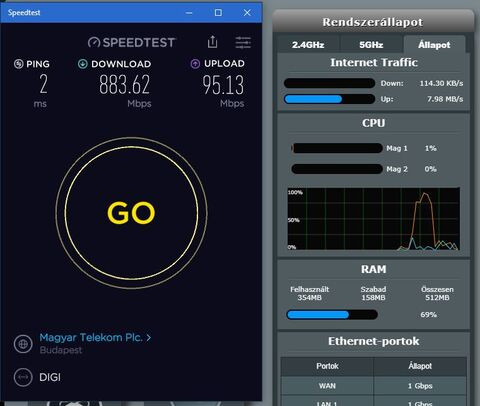Image resolution: width=480 pixels, height=406 pixels.
Task: Minimize the Speedtest window
Action: pyautogui.click(x=189, y=13)
